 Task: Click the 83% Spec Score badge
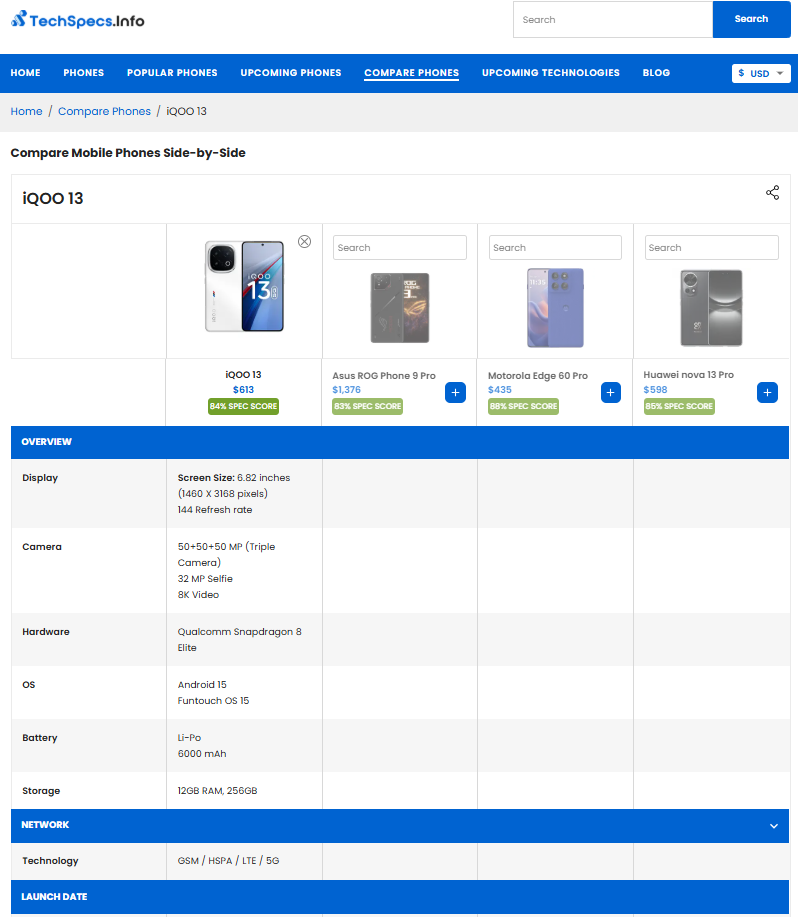pos(368,406)
